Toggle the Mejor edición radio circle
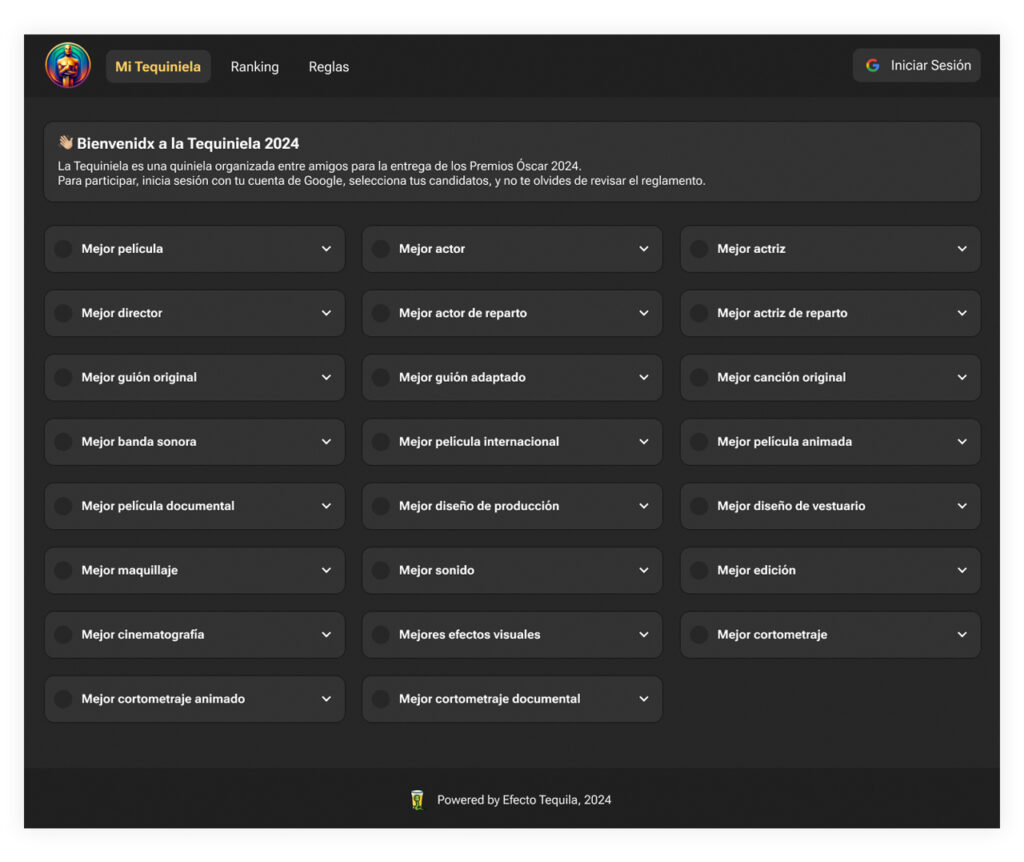The width and height of the screenshot is (1024, 862). (x=699, y=570)
